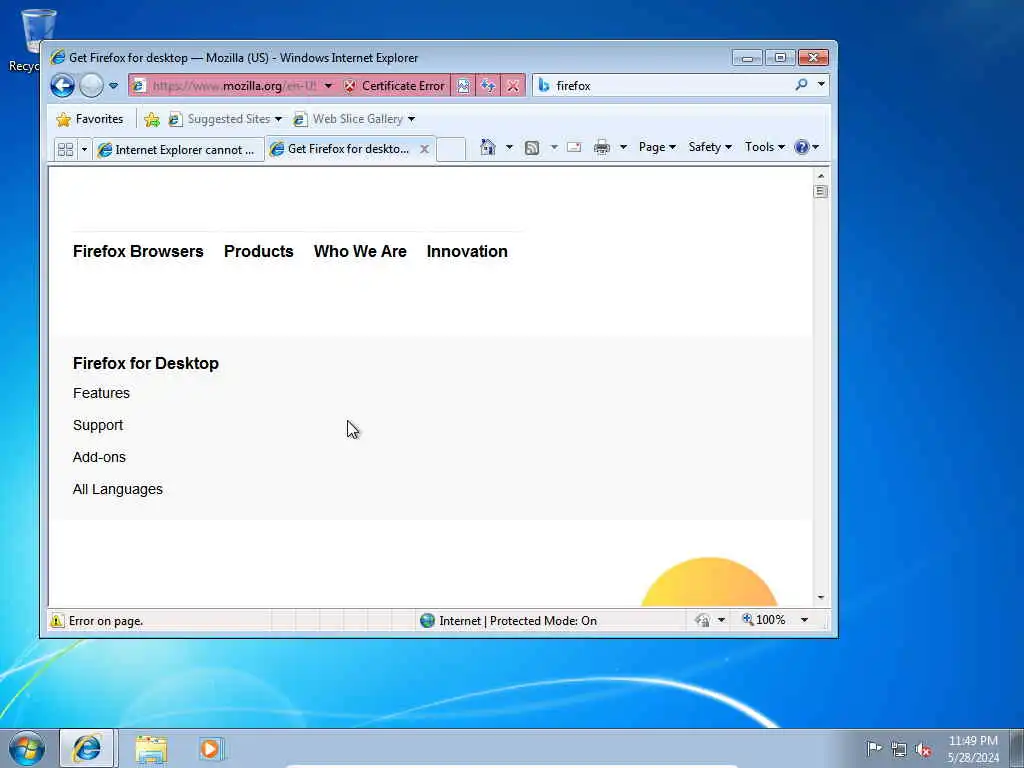
Task: Click the muted volume tray icon
Action: [x=923, y=750]
